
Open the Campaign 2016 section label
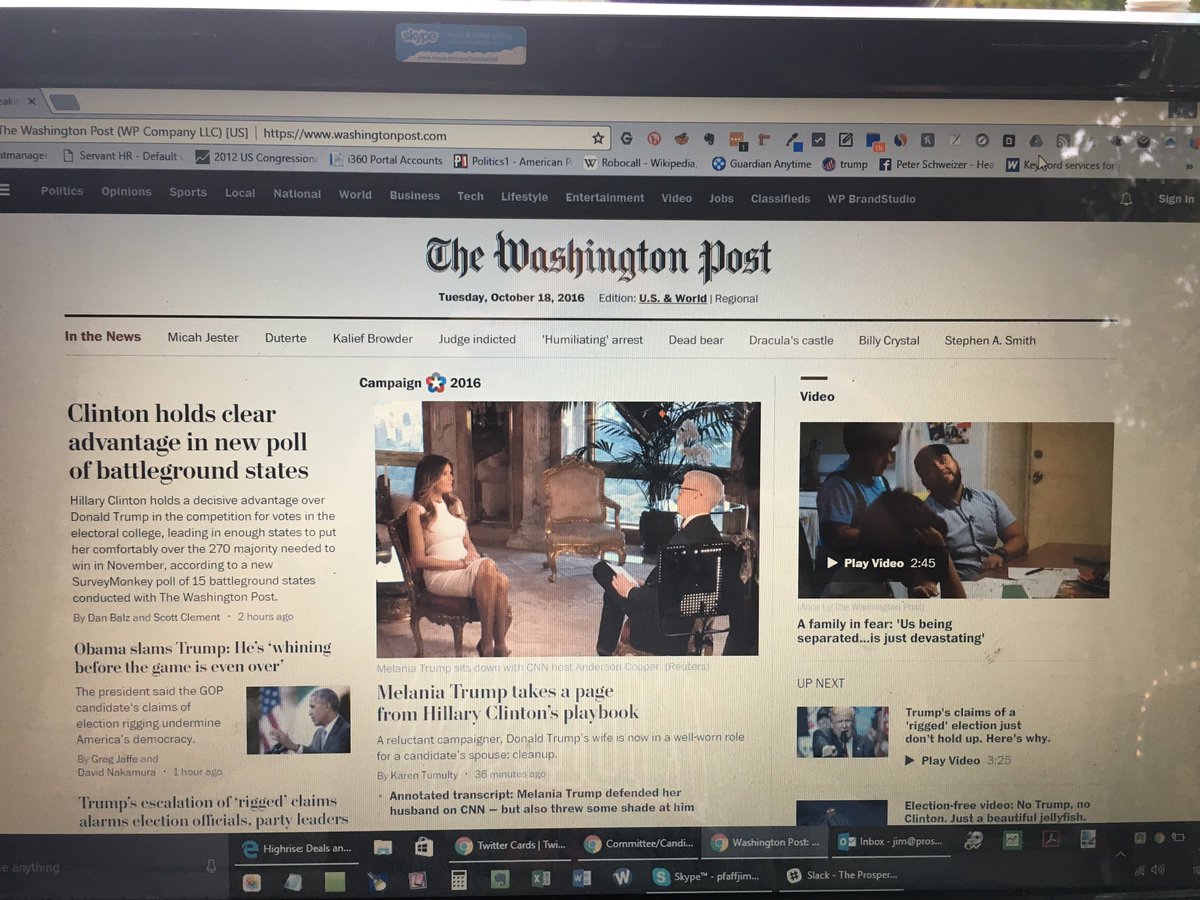coord(420,383)
